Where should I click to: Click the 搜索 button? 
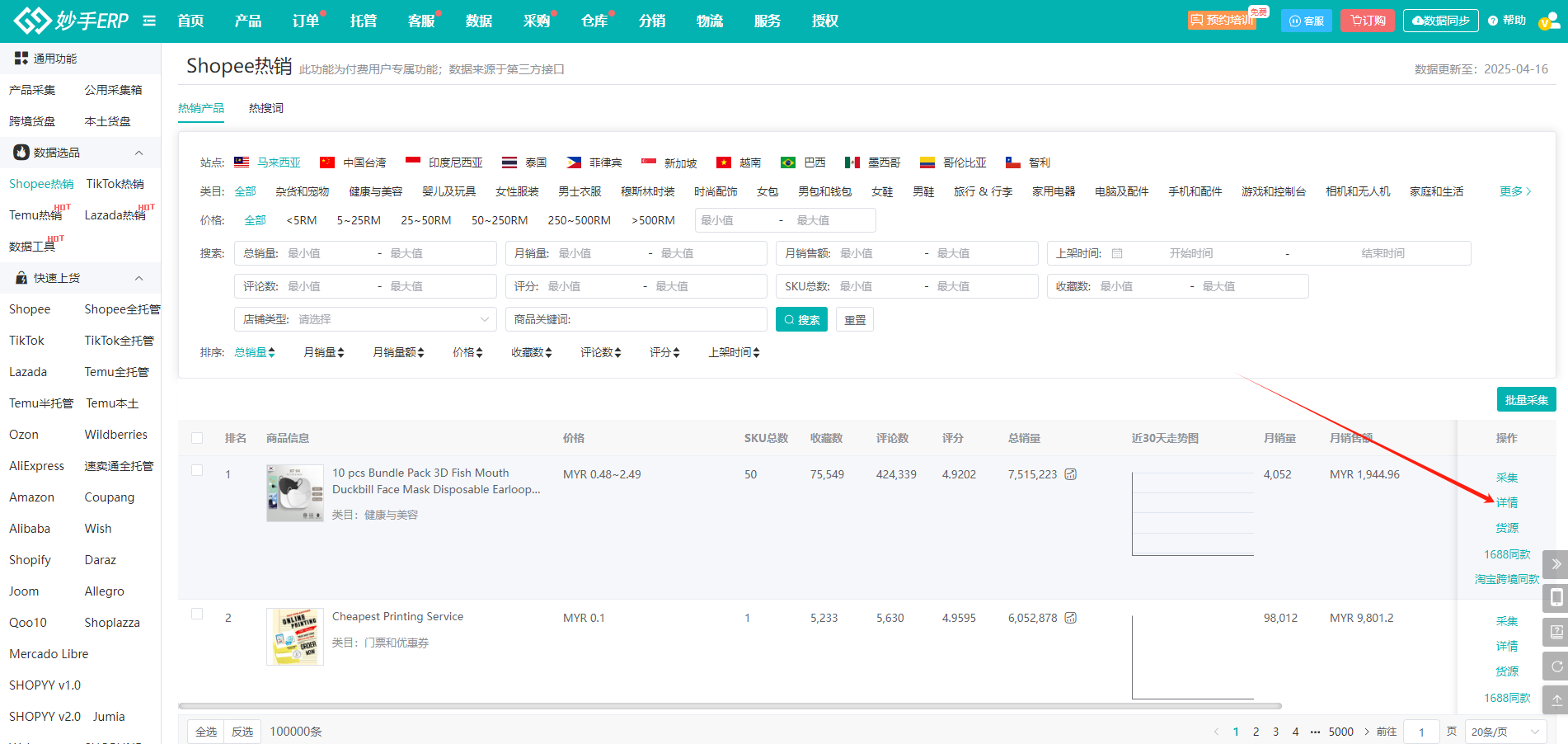tap(801, 319)
